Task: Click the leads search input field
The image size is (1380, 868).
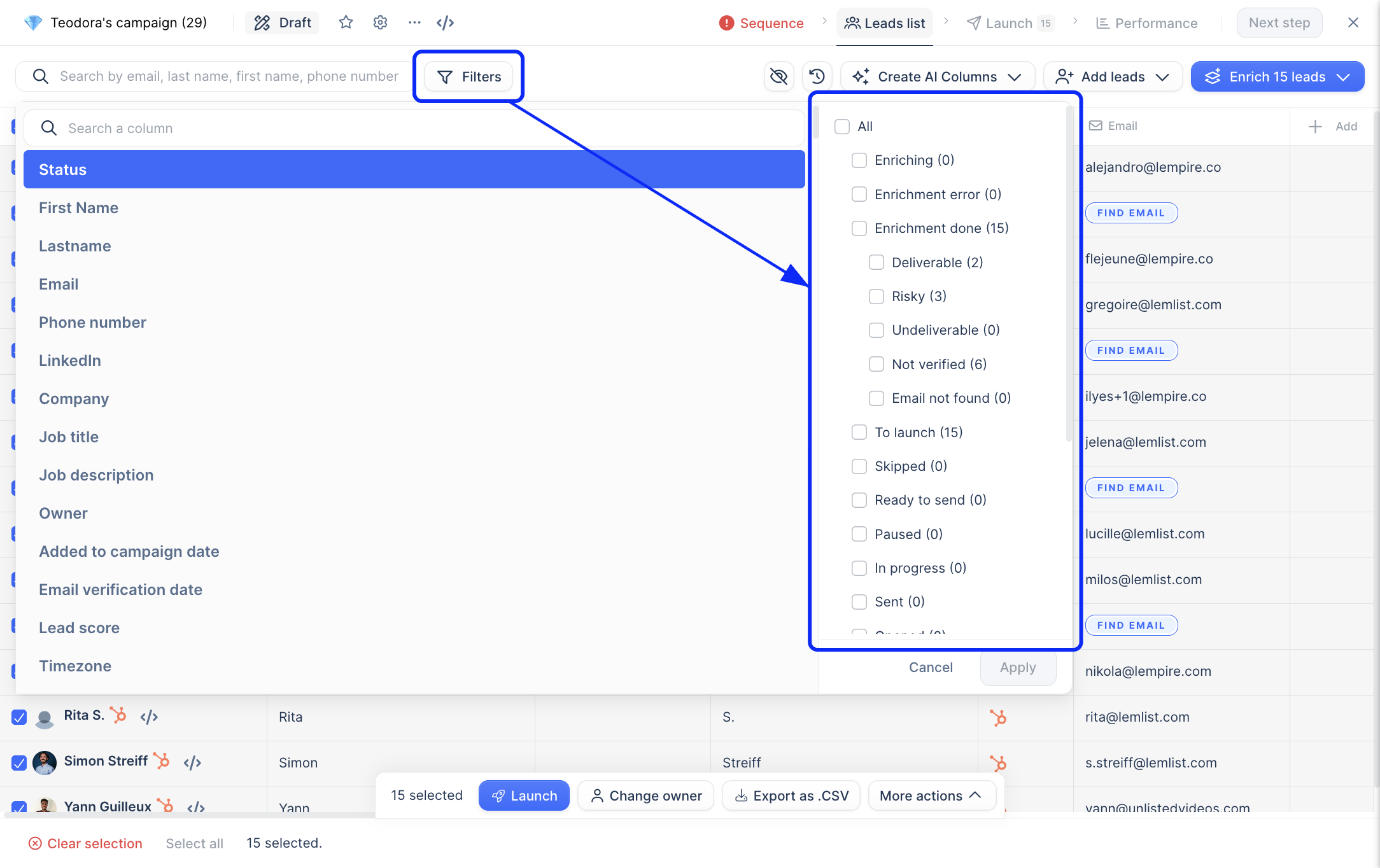Action: pos(215,76)
